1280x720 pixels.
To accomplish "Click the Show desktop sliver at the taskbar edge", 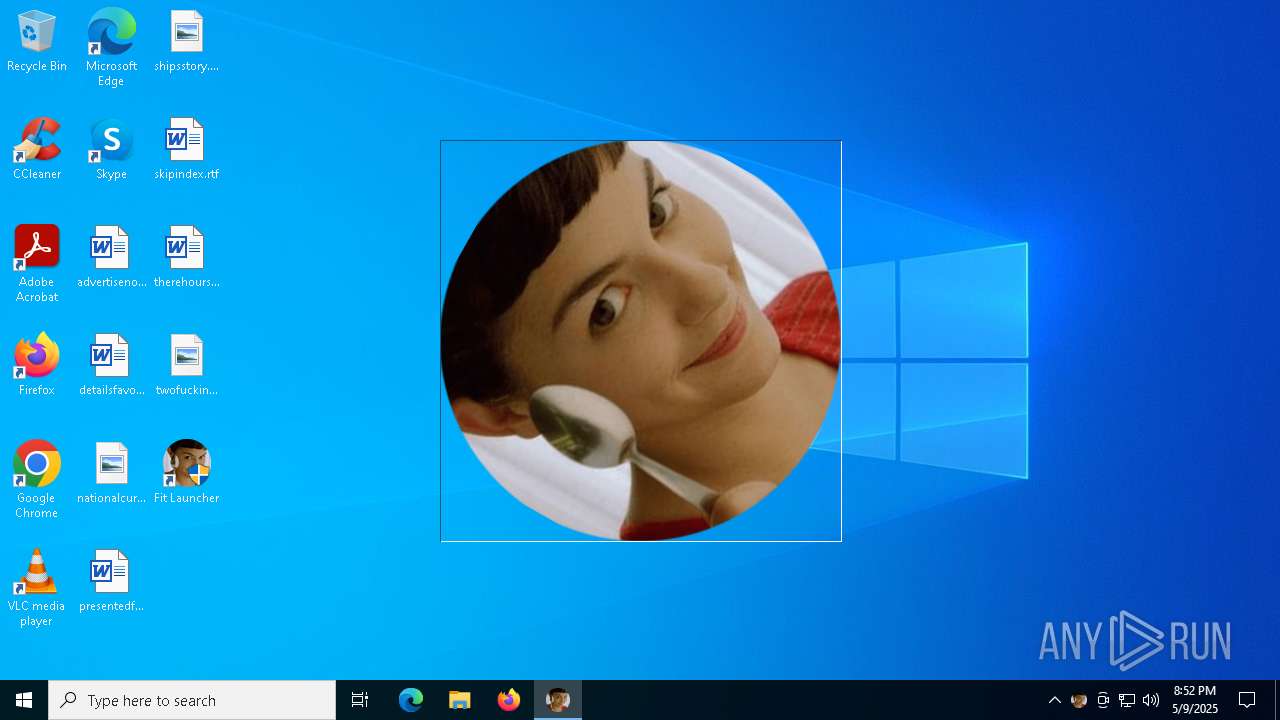I will (1277, 700).
